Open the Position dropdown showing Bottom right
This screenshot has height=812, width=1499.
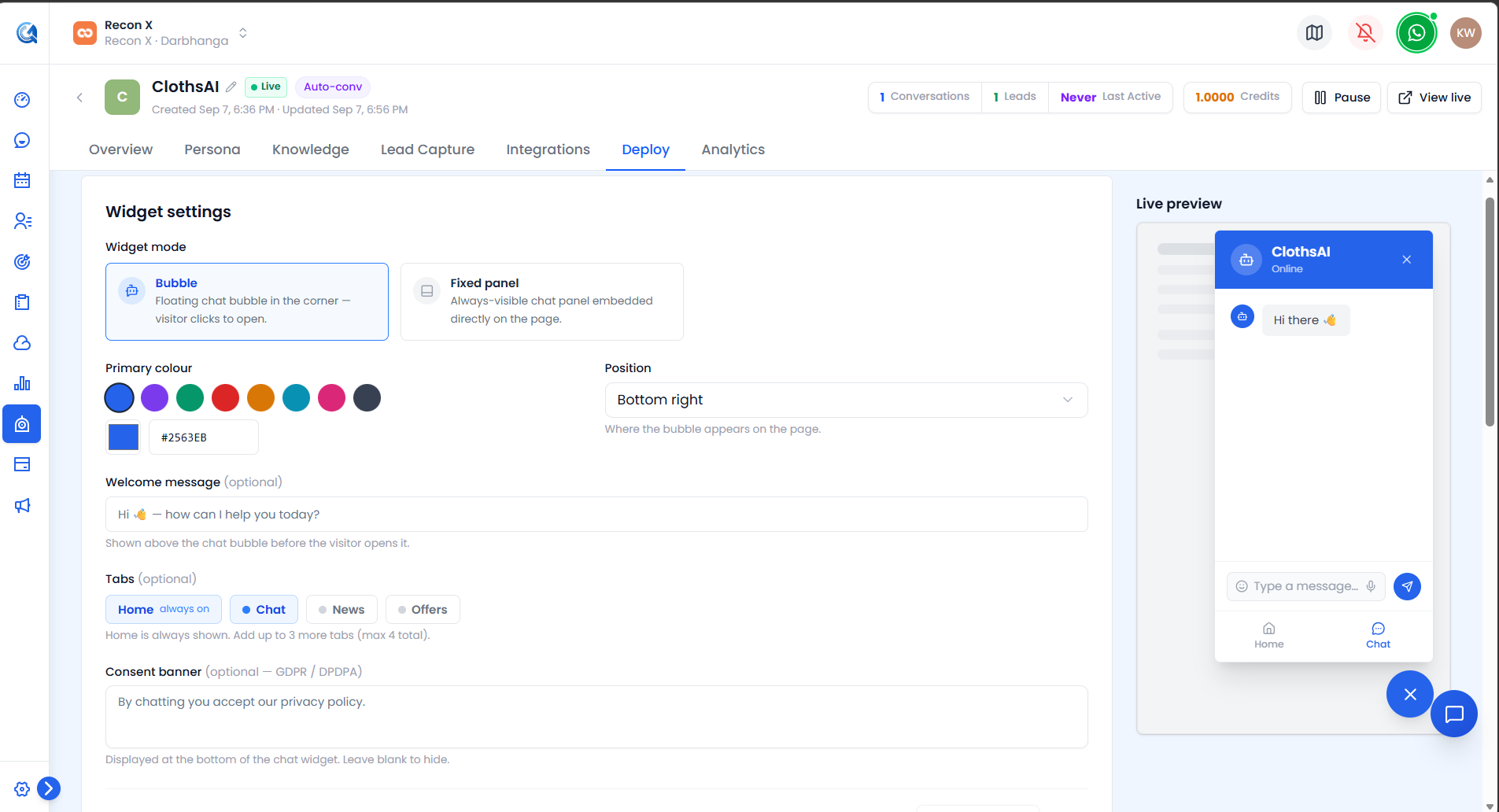(846, 400)
